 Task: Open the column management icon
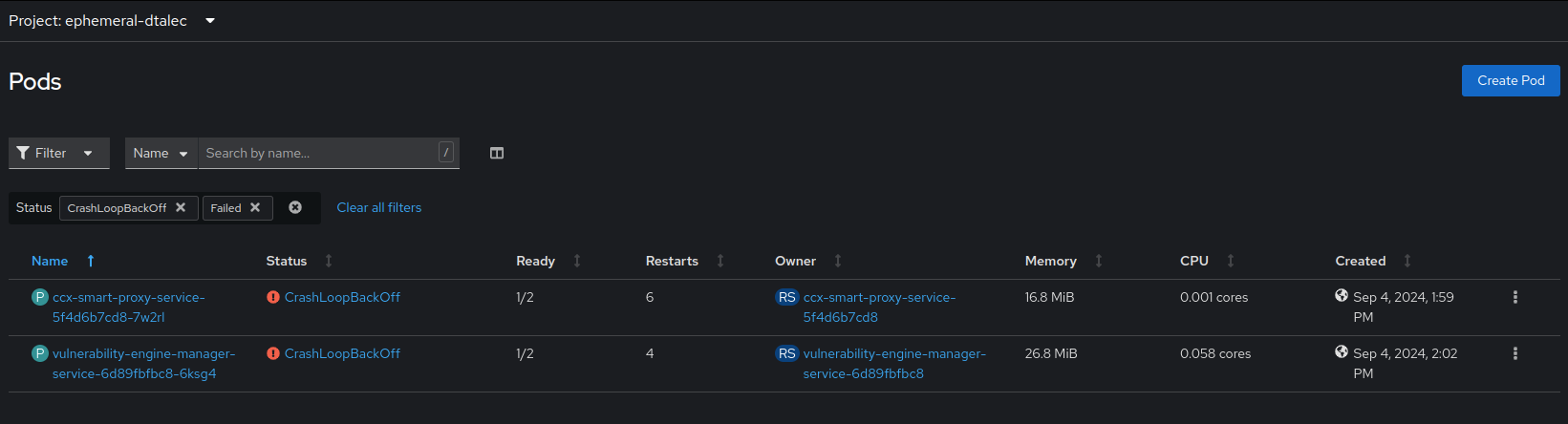tap(497, 153)
